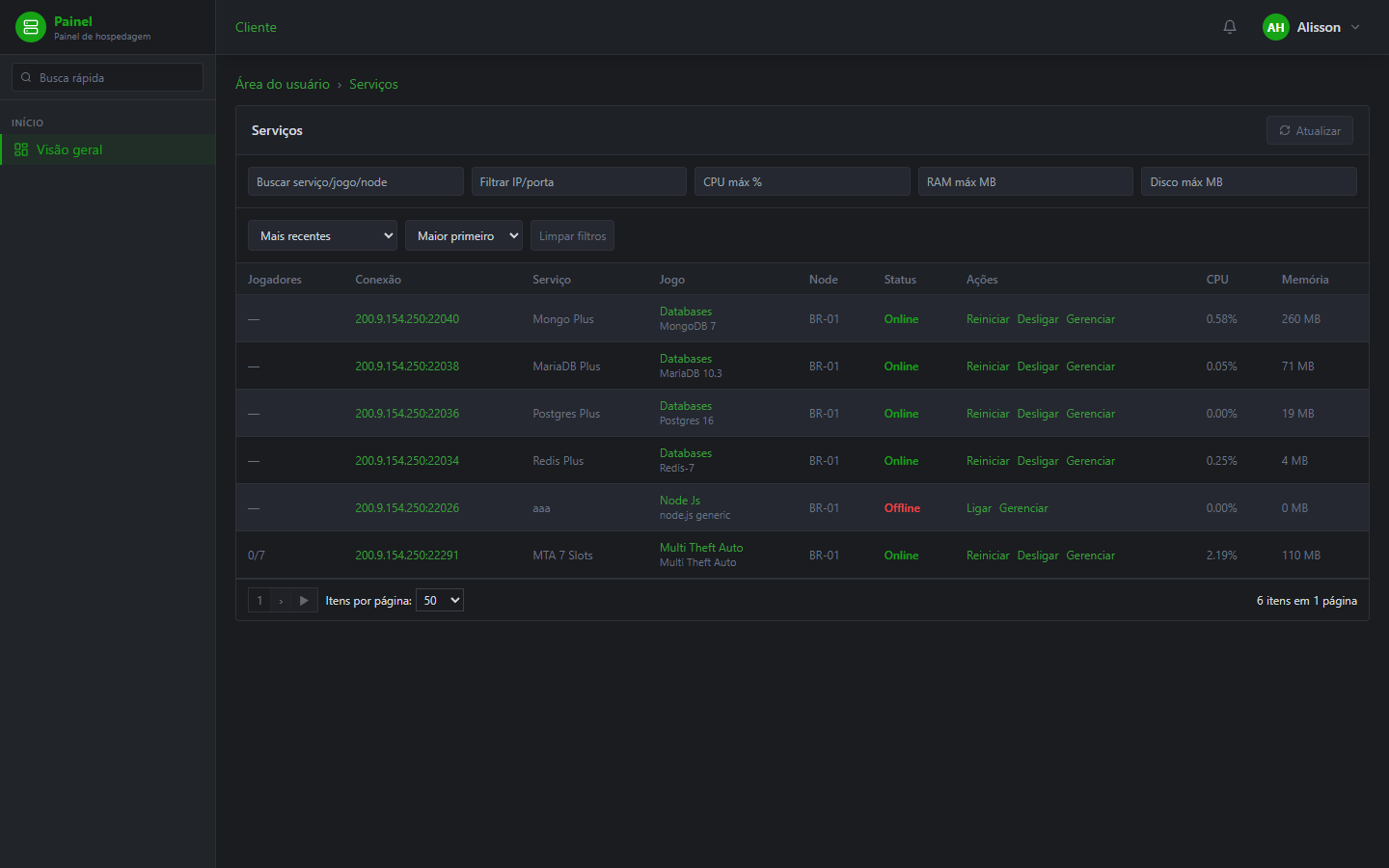Open the Maior primeiro order dropdown
The height and width of the screenshot is (868, 1389).
click(x=464, y=235)
